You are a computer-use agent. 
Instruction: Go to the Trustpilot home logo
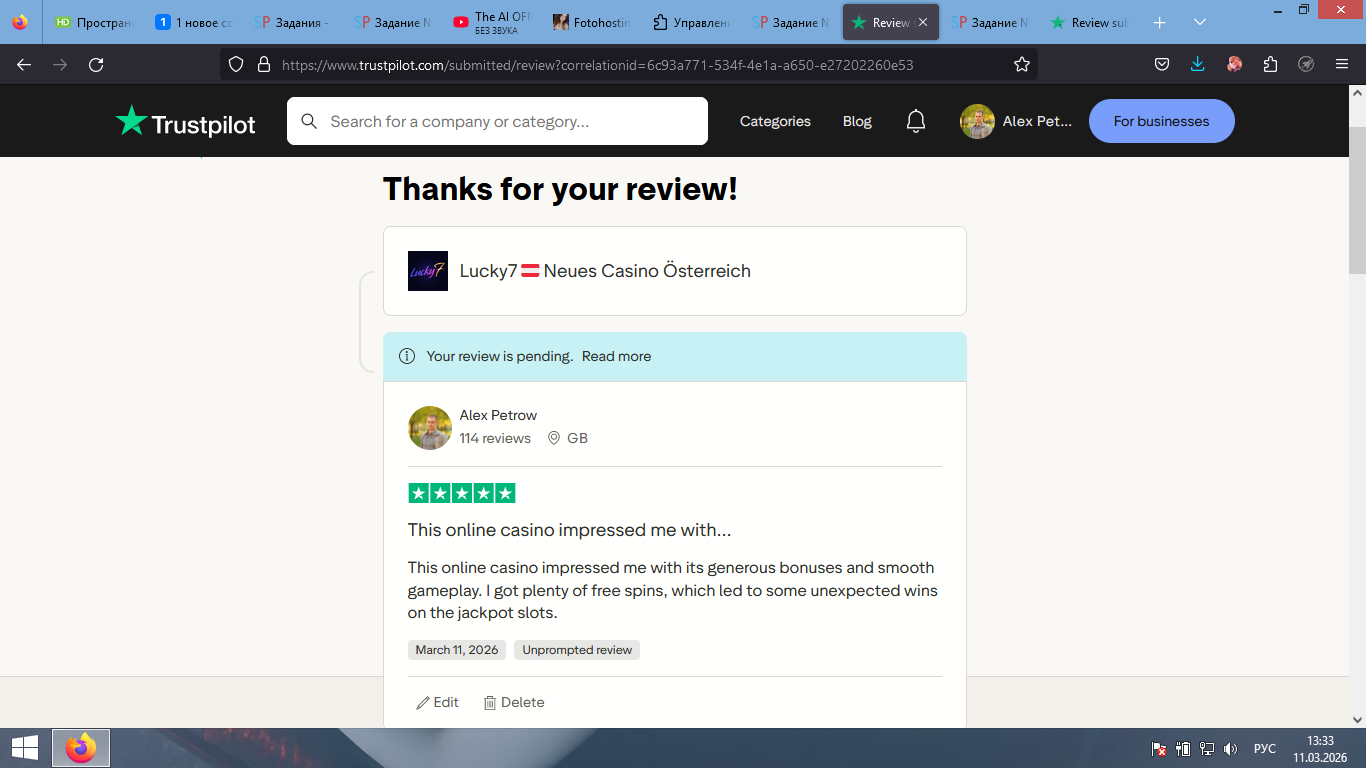[x=186, y=121]
